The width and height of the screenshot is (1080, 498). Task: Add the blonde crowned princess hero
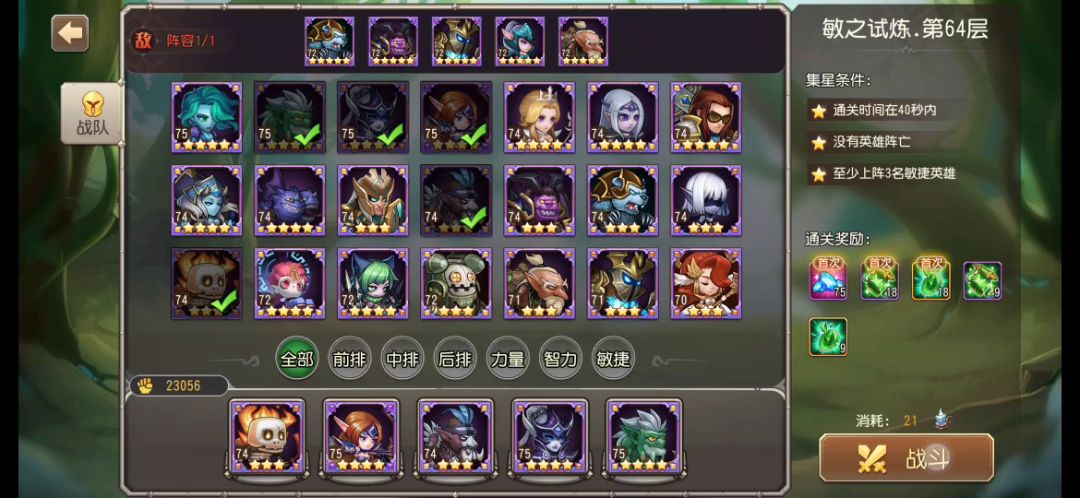click(x=539, y=117)
